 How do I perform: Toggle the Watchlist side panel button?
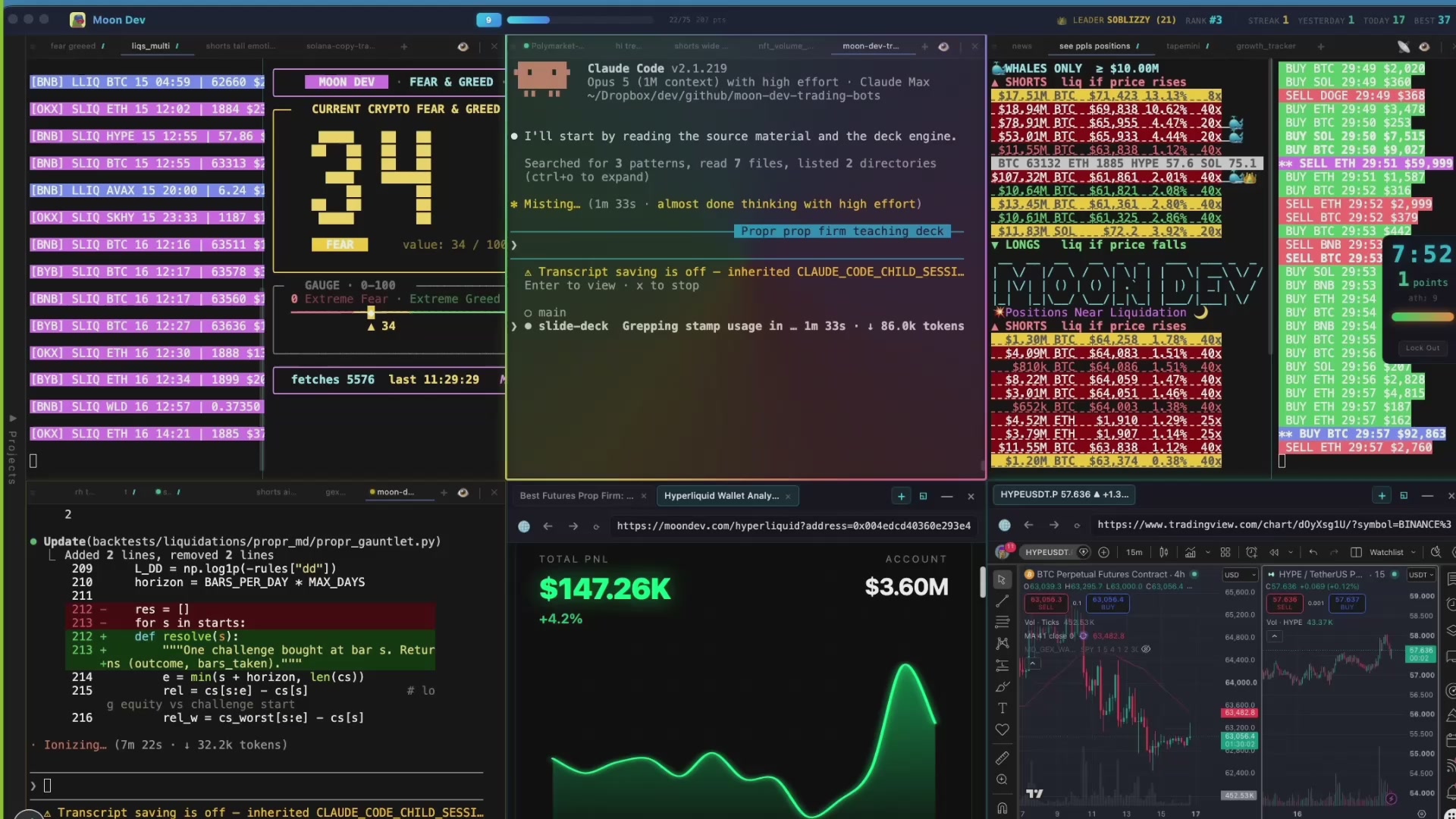click(x=1385, y=552)
